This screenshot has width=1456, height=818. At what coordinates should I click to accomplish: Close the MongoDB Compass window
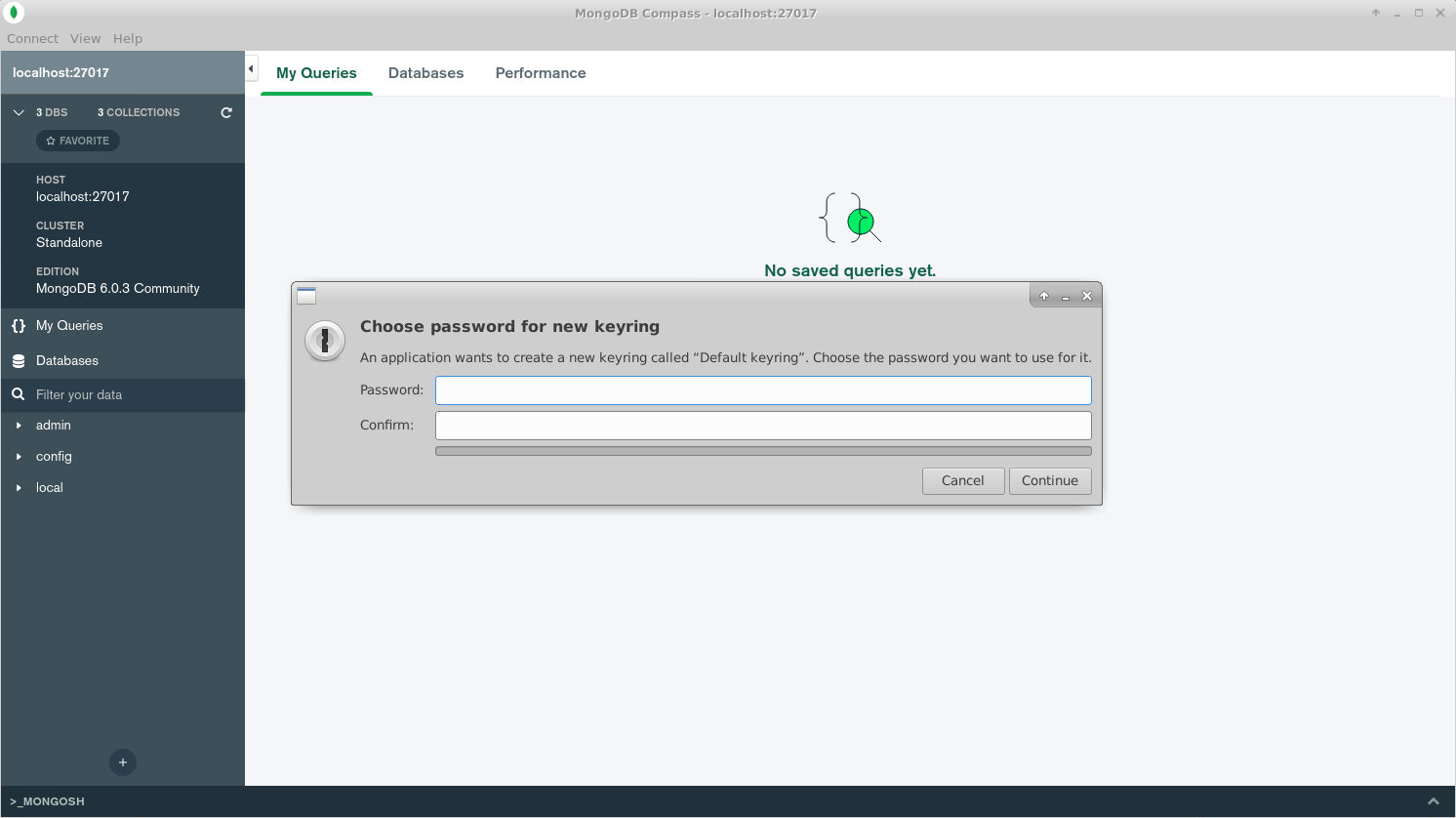pos(1440,13)
